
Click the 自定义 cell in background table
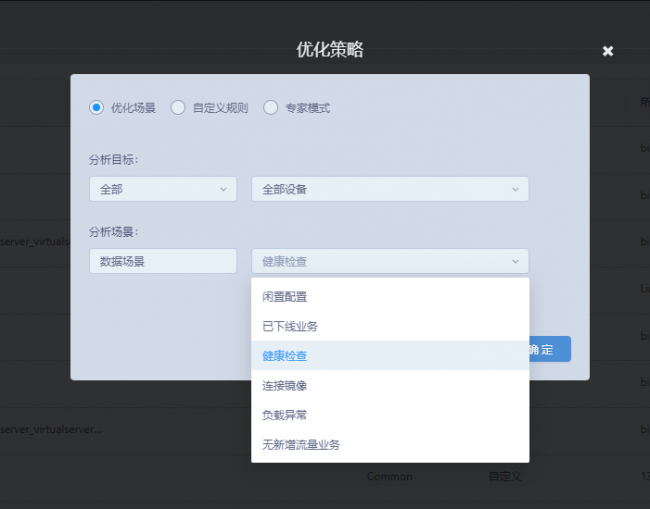point(504,476)
